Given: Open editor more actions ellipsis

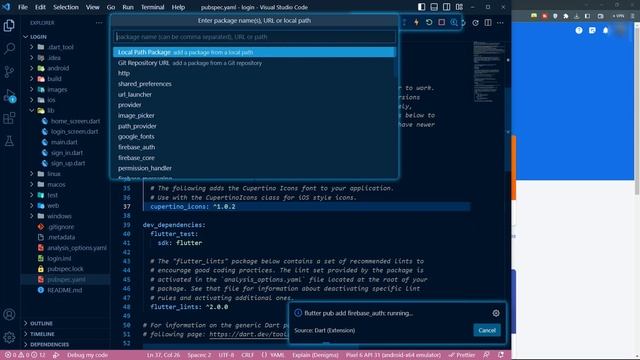Looking at the screenshot, I should 500,23.
